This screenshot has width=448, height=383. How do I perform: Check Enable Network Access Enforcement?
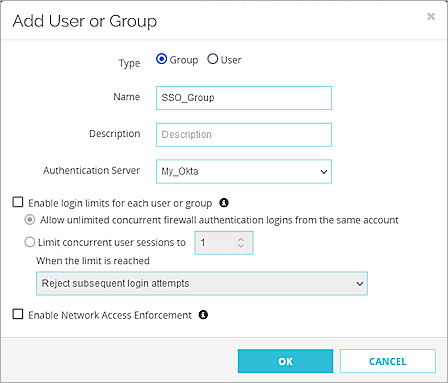[x=18, y=314]
